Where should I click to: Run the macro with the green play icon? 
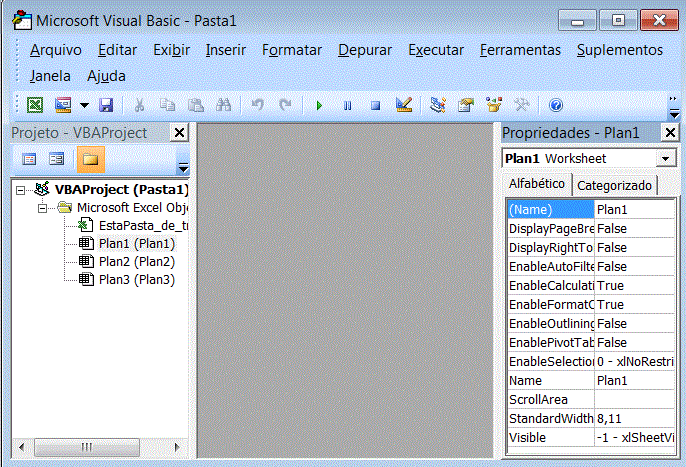pyautogui.click(x=319, y=105)
